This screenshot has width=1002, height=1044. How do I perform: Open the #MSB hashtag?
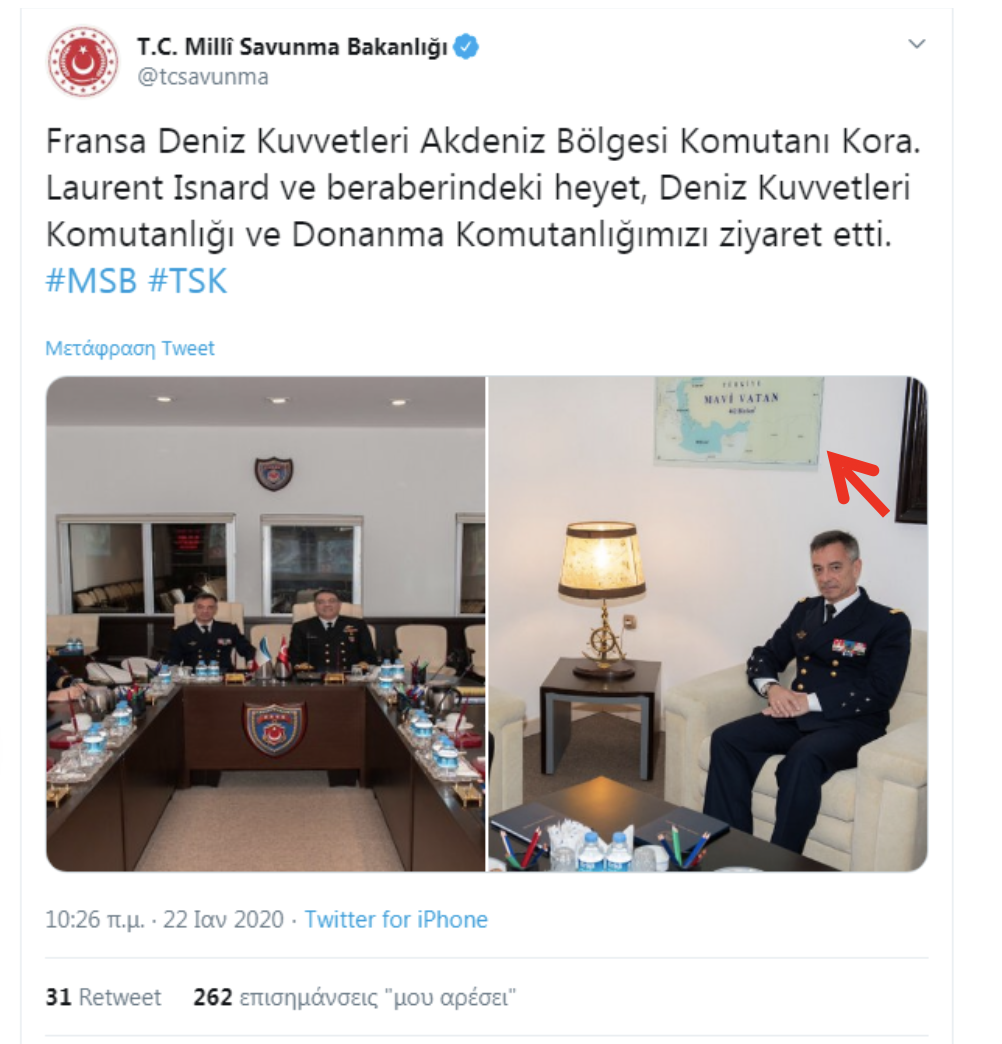tap(91, 280)
